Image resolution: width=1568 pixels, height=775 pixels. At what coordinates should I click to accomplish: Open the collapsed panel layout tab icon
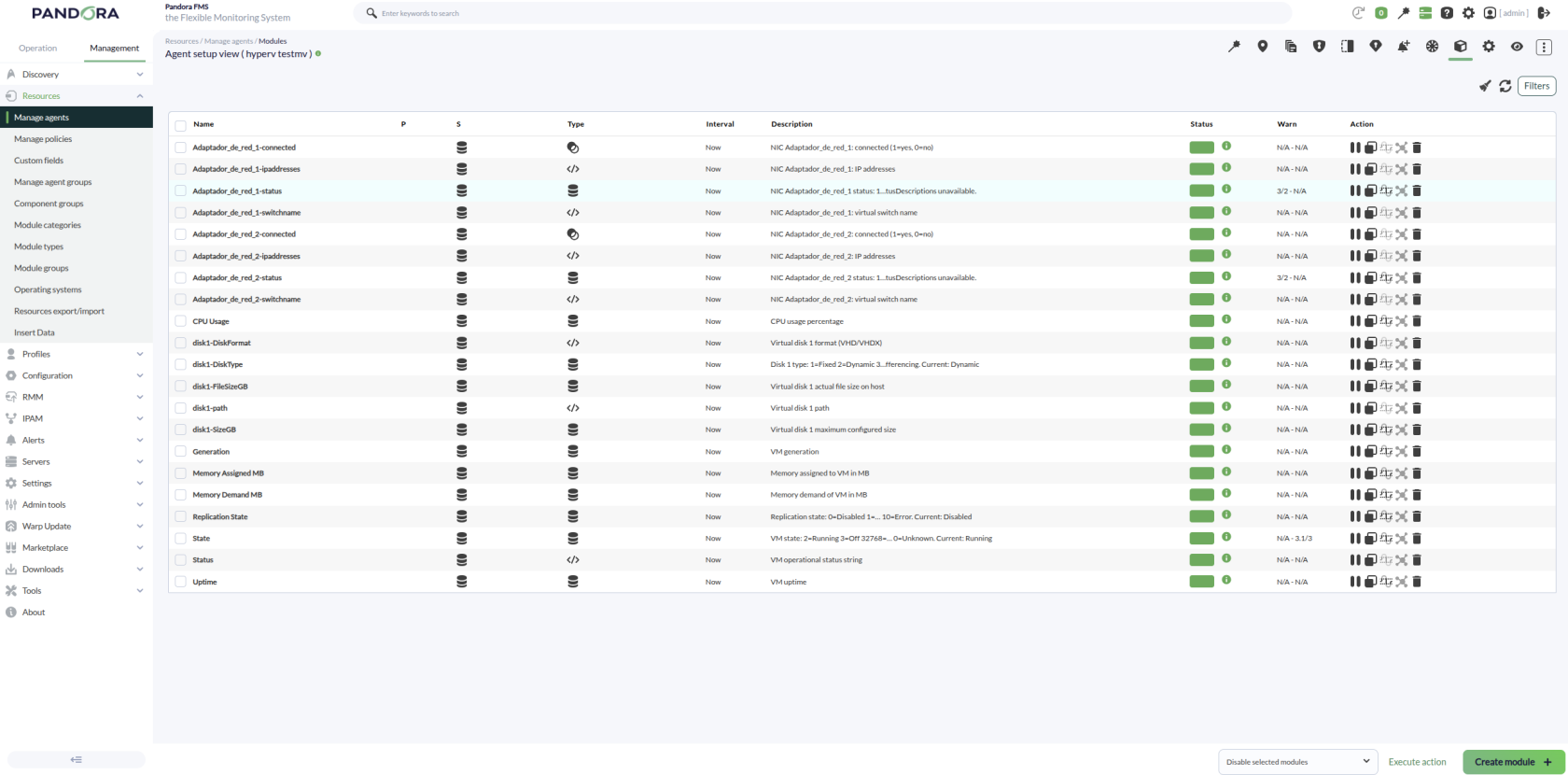(1348, 47)
